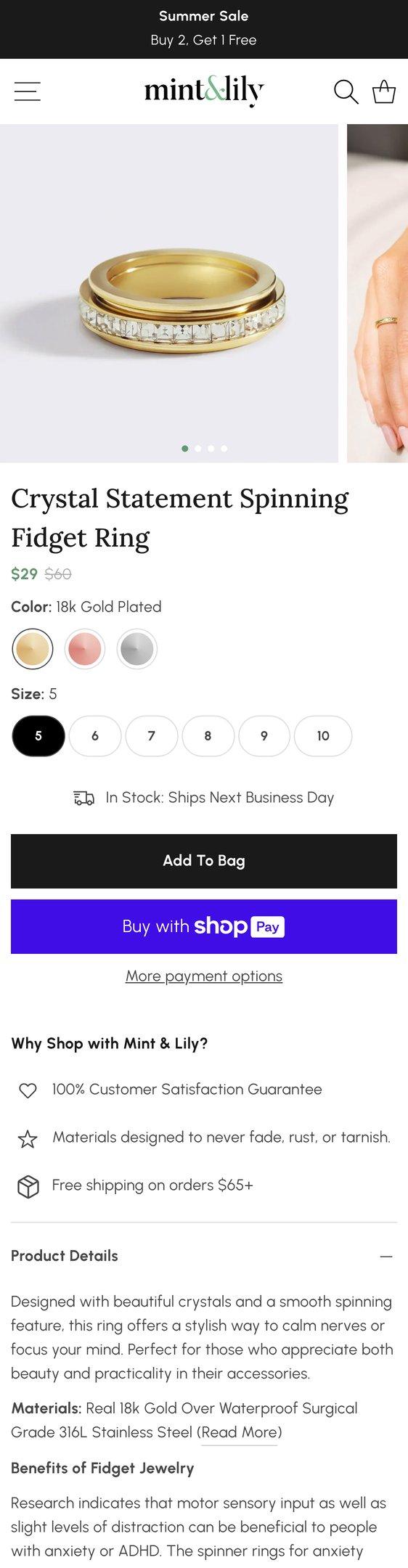Screen dimensions: 408x1568
Task: Select ring size 8
Action: (208, 736)
